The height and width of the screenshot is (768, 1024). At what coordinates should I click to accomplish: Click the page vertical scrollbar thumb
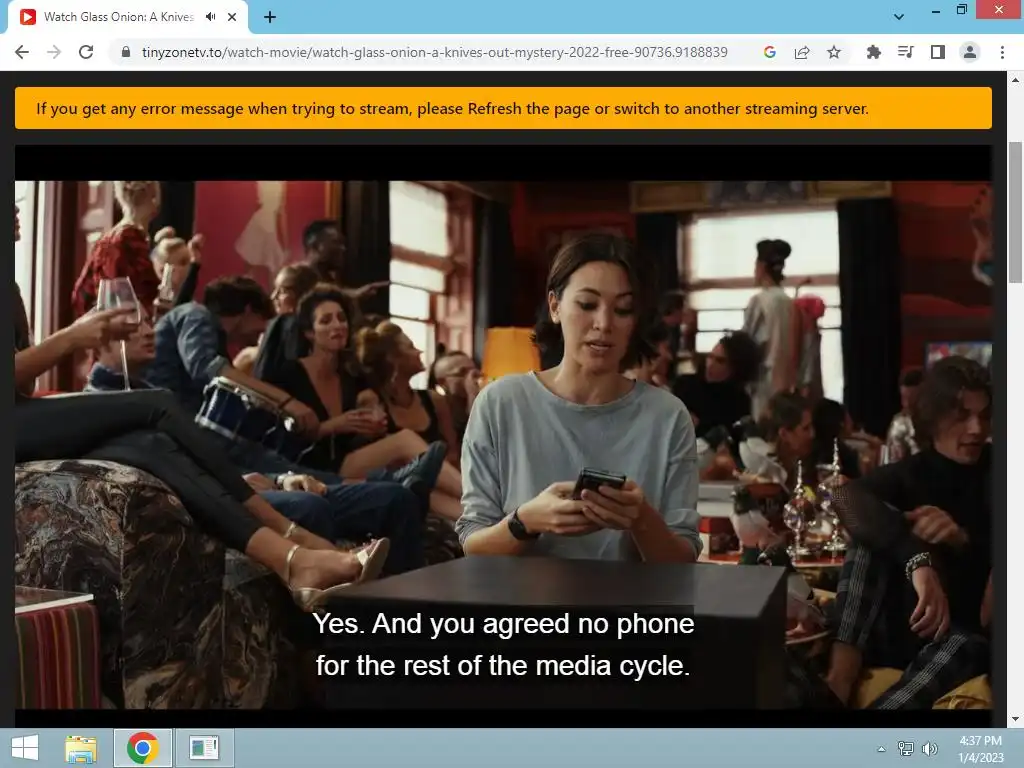pyautogui.click(x=1015, y=212)
